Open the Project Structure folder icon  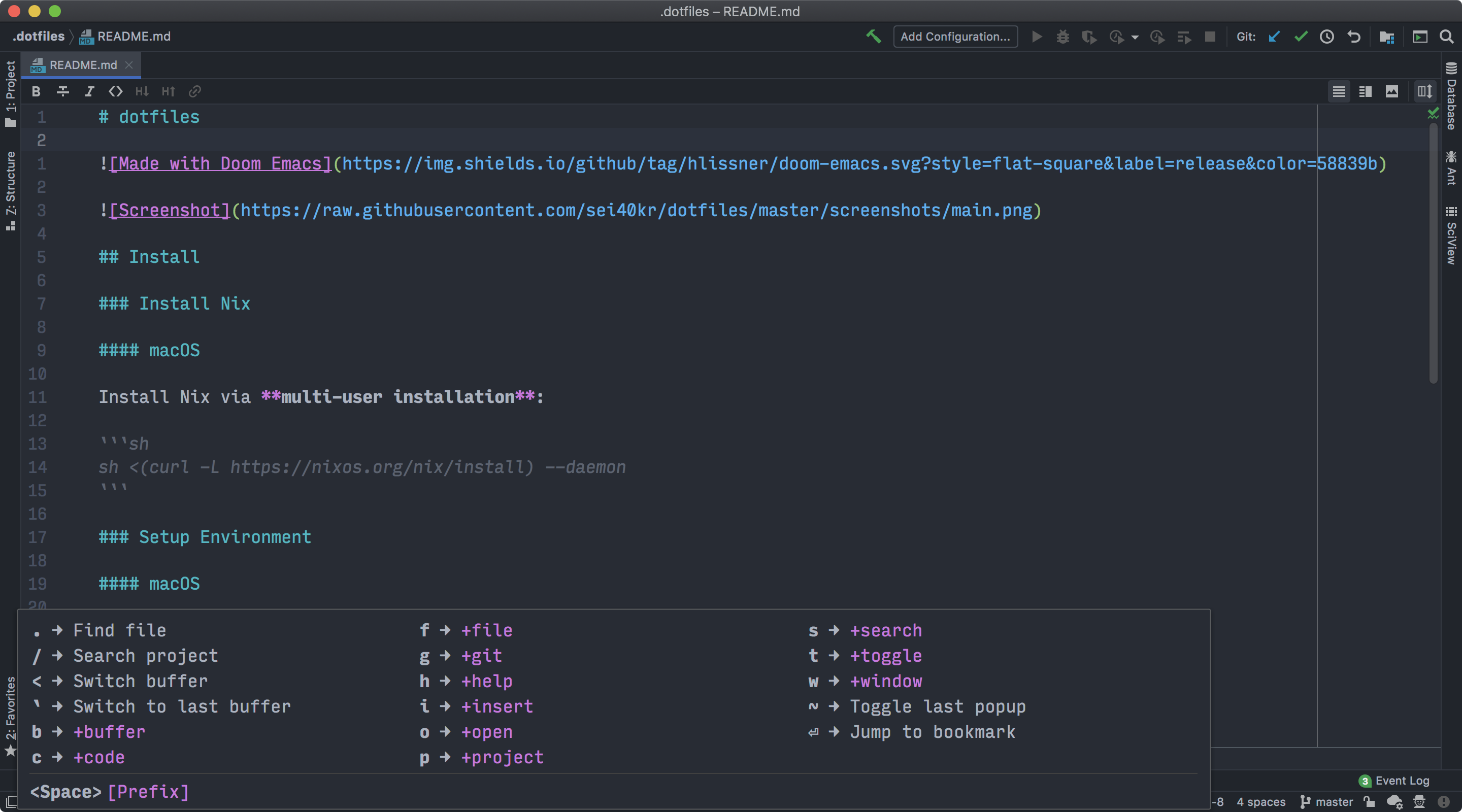pyautogui.click(x=1386, y=37)
